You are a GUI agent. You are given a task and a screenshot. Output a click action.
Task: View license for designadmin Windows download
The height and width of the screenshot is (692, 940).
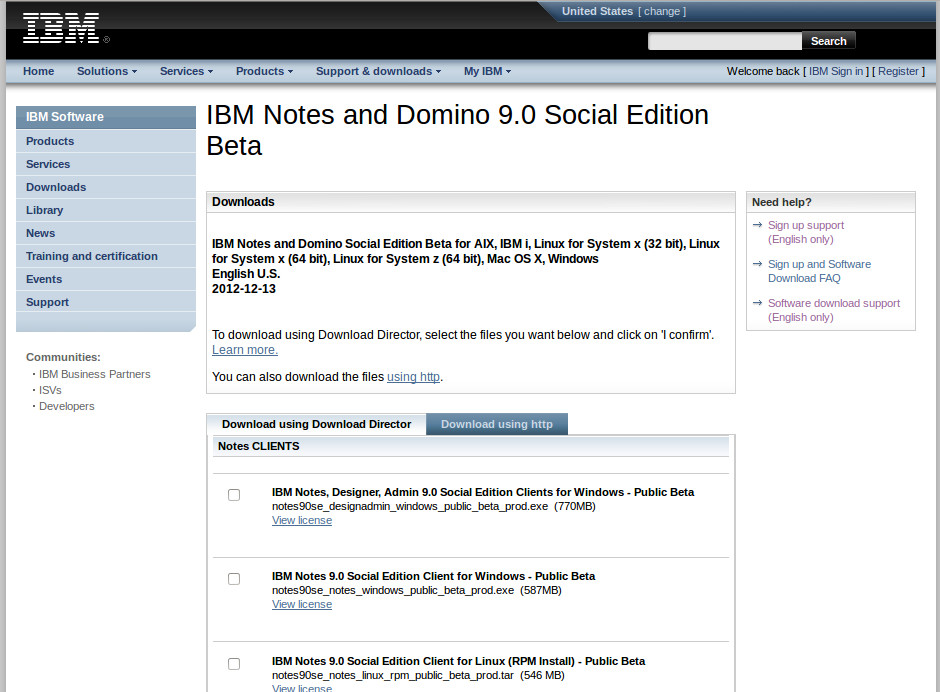click(x=302, y=520)
